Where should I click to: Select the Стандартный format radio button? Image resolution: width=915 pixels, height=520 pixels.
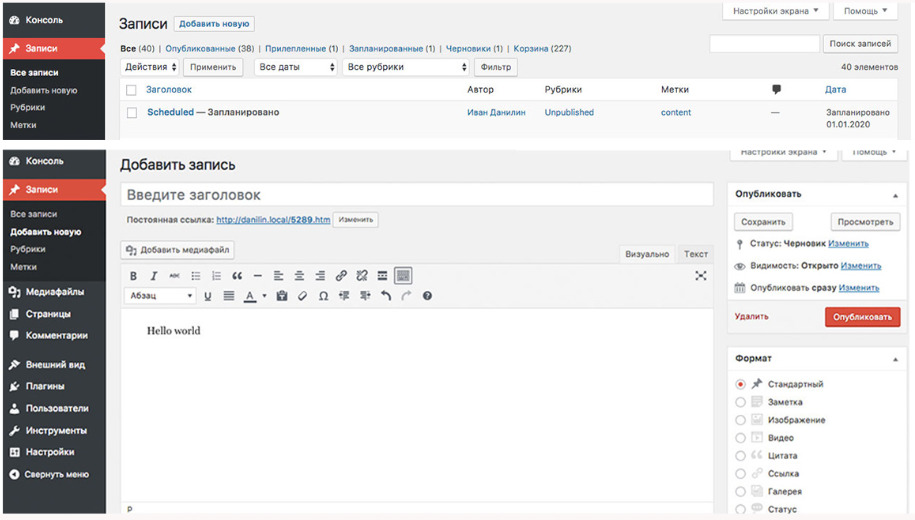click(741, 385)
